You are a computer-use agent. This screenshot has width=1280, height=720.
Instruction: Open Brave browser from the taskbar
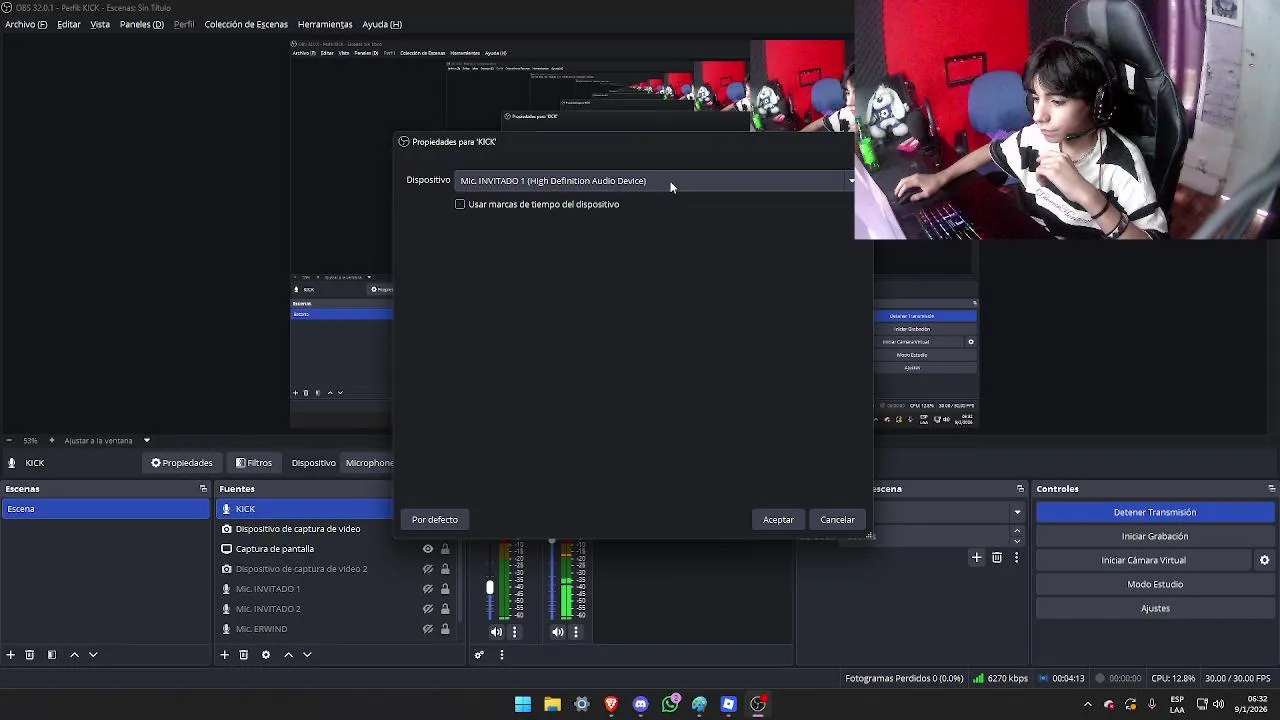click(611, 704)
